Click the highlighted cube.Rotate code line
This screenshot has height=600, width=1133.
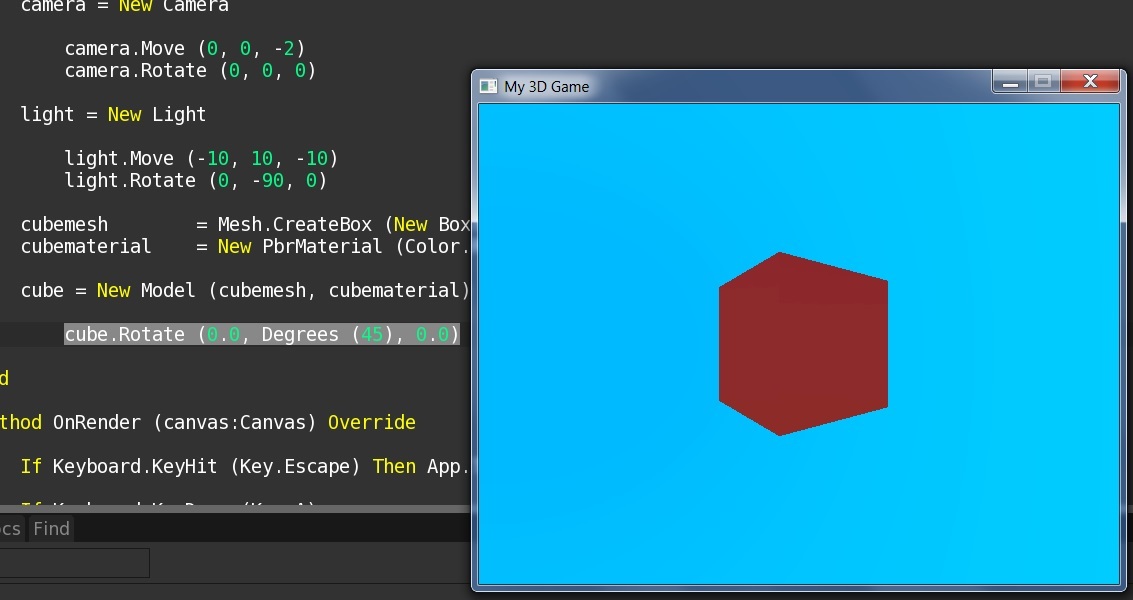click(261, 334)
